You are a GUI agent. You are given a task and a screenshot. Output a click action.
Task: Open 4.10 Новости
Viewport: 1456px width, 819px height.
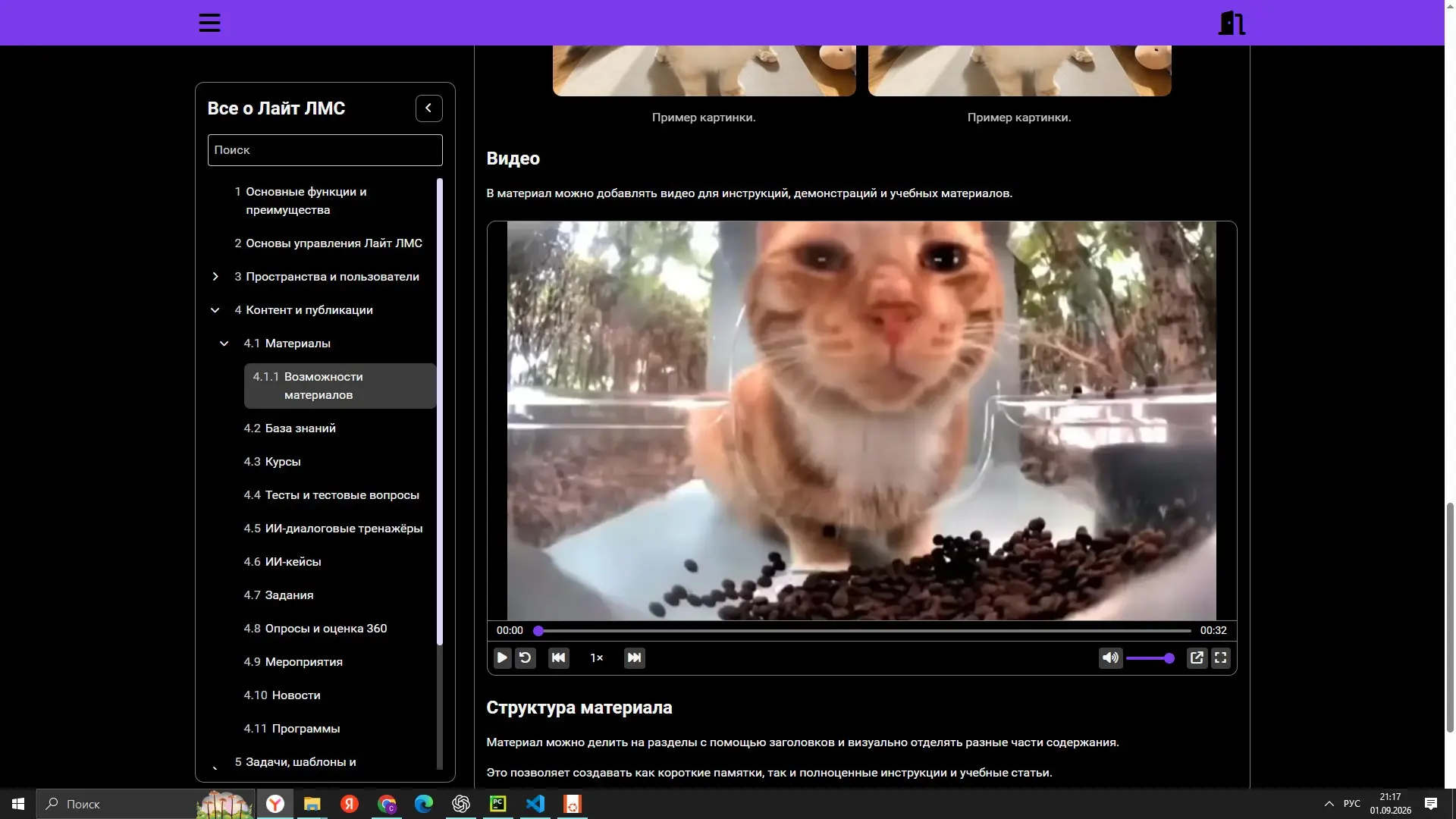click(282, 695)
